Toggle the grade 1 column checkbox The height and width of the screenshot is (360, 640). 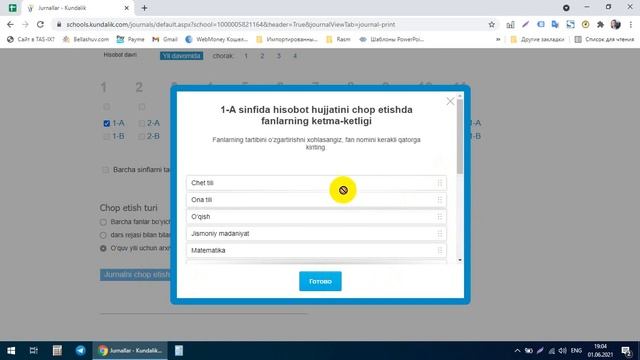pyautogui.click(x=107, y=107)
